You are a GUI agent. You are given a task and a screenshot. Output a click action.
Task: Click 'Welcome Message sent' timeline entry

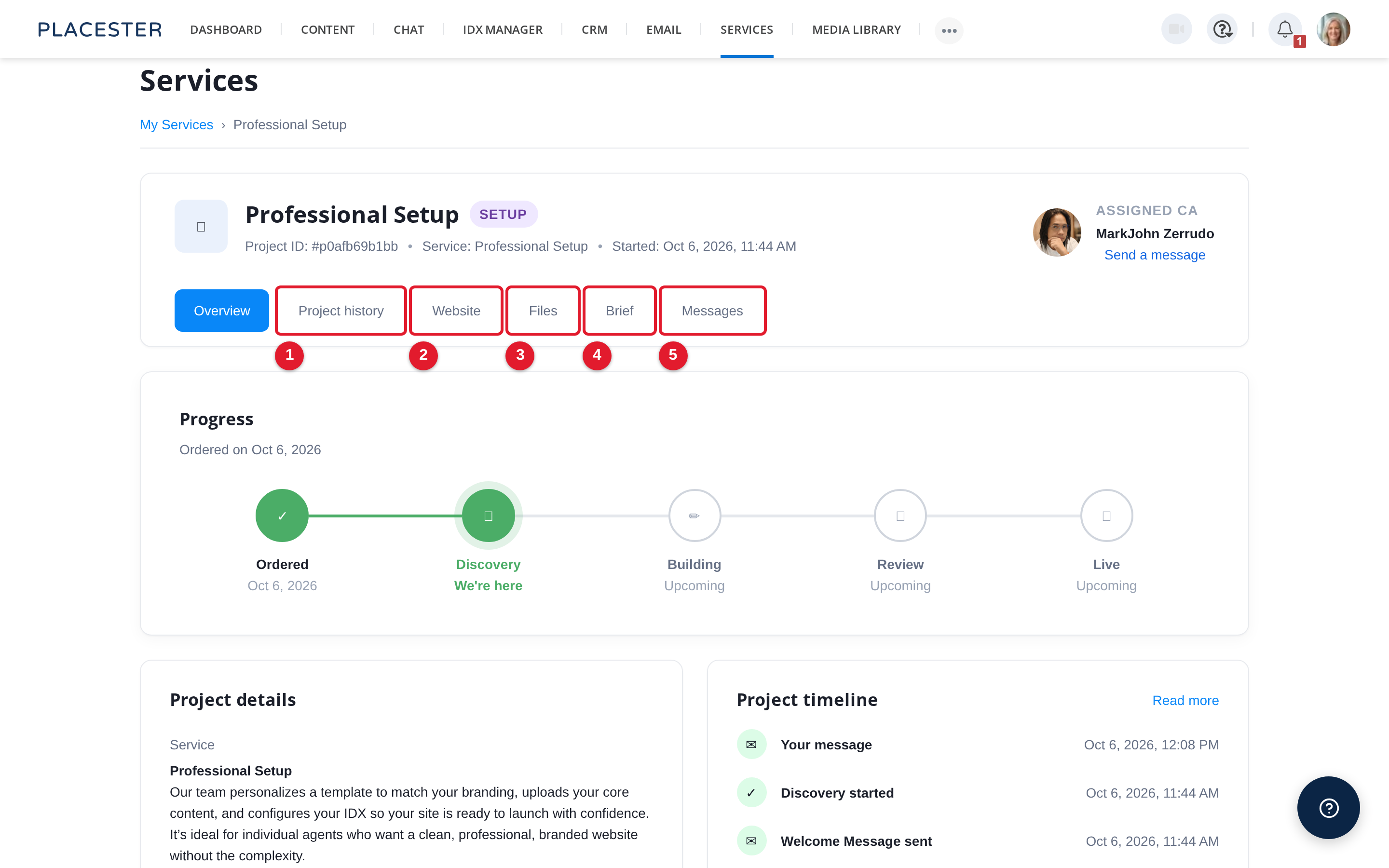978,841
